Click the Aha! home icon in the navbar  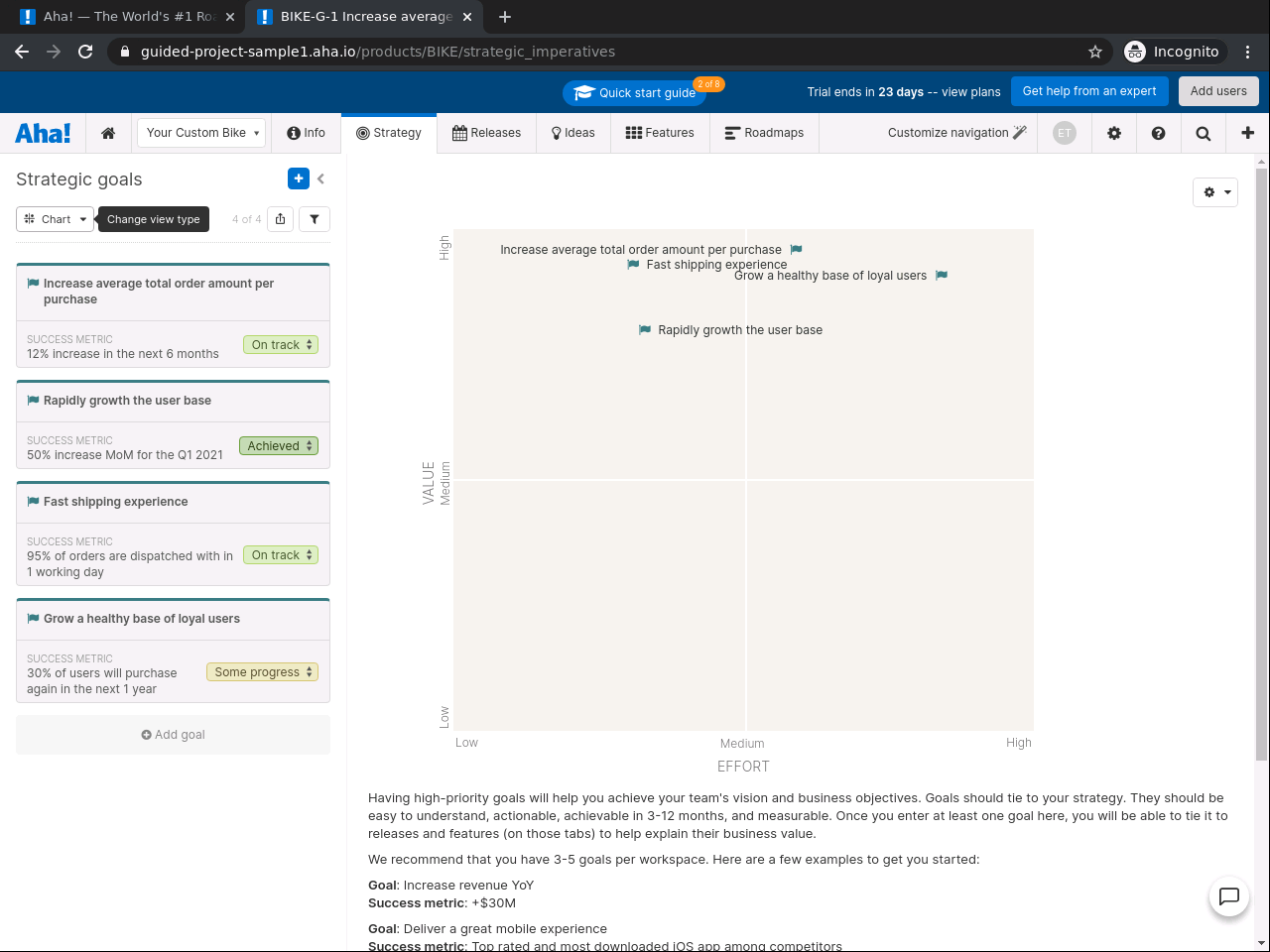click(x=108, y=132)
